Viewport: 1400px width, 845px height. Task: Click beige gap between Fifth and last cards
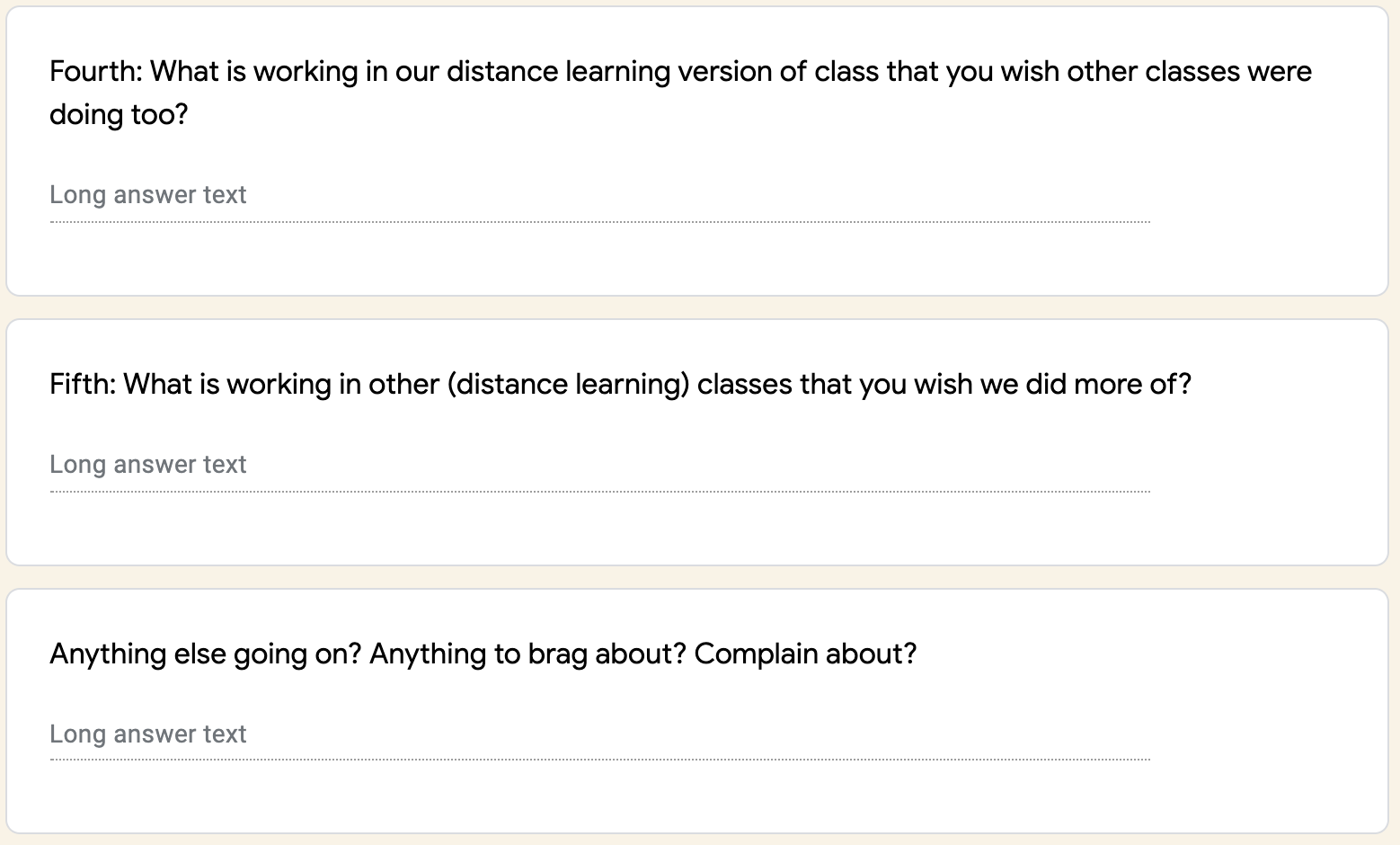point(697,577)
